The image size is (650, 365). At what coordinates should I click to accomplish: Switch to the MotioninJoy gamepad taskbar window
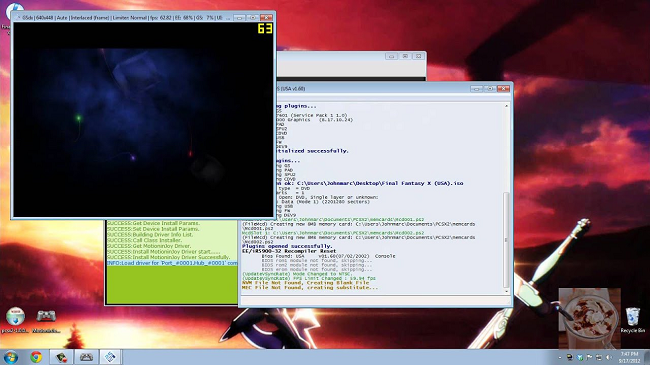pos(86,357)
